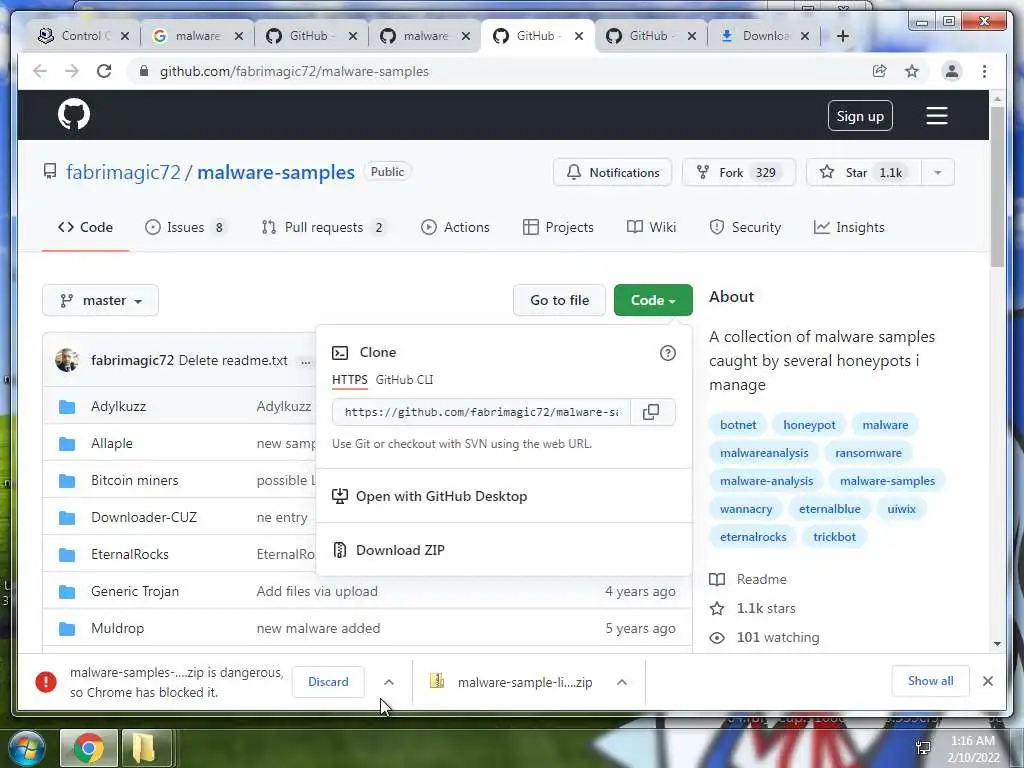Screen dimensions: 1024x768
Task: Click the wannacry topic tag
Action: point(746,509)
